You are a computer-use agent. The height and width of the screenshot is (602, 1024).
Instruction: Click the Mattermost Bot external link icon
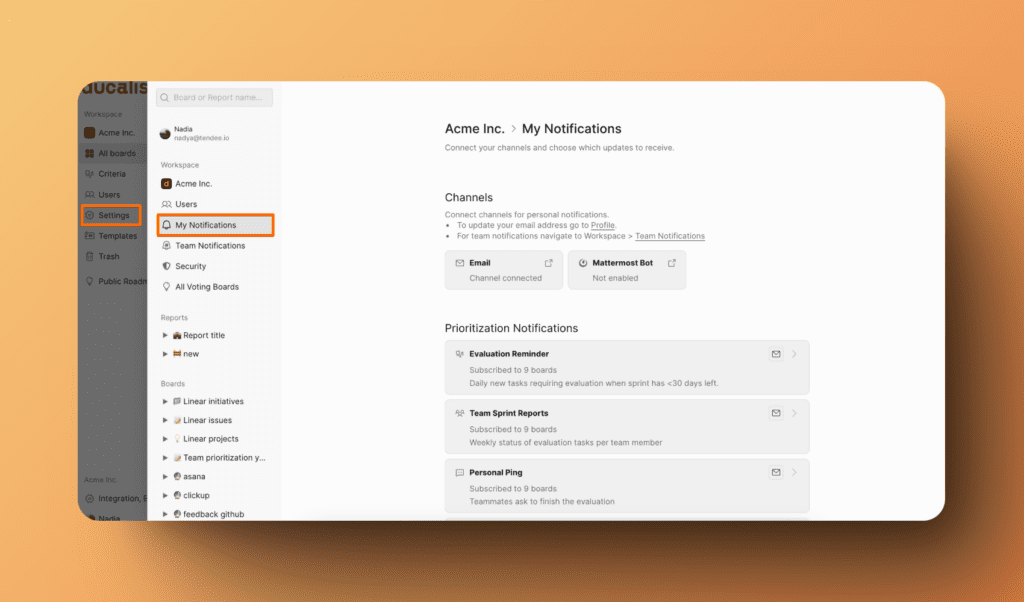coord(671,263)
